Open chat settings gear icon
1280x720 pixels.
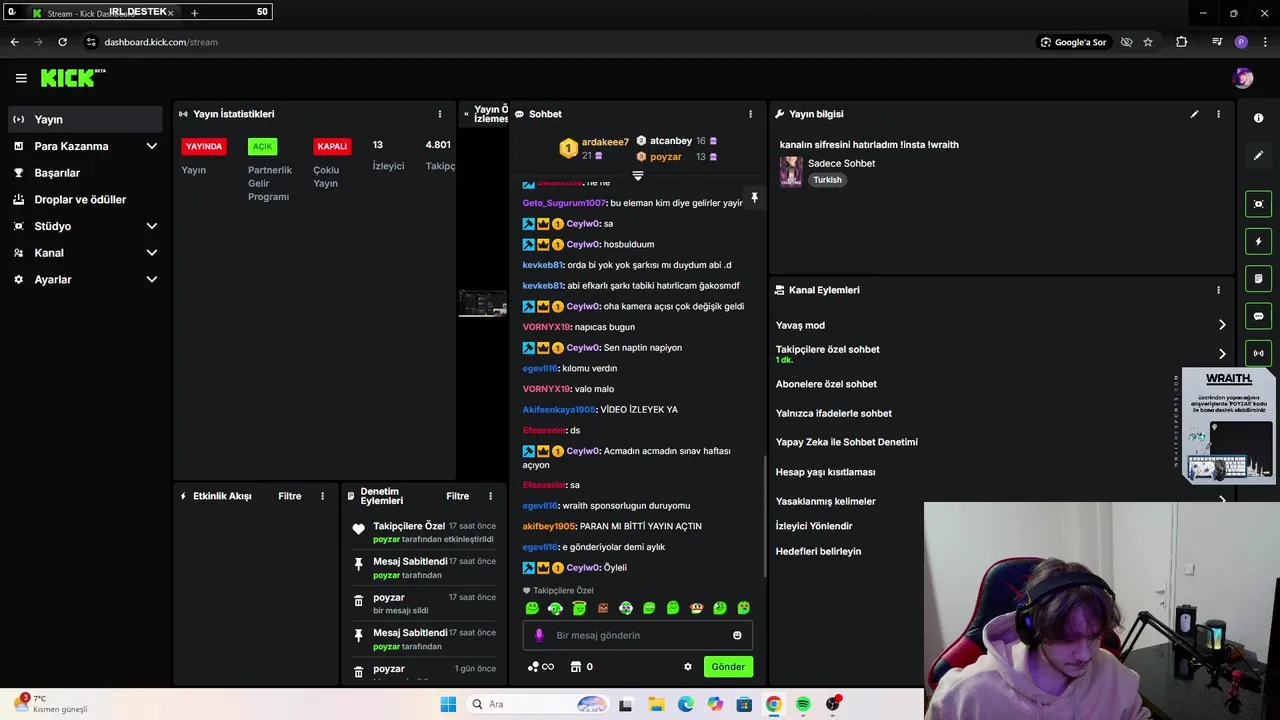coord(688,667)
